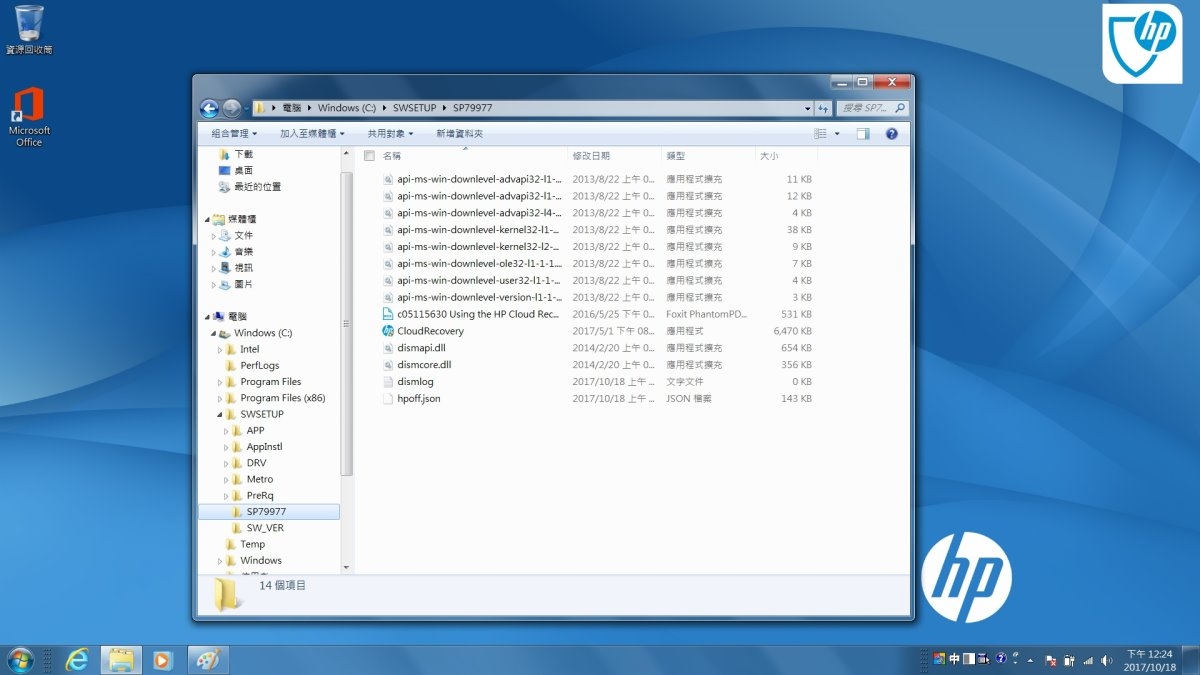
Task: Click the refresh button beside address bar
Action: [824, 108]
